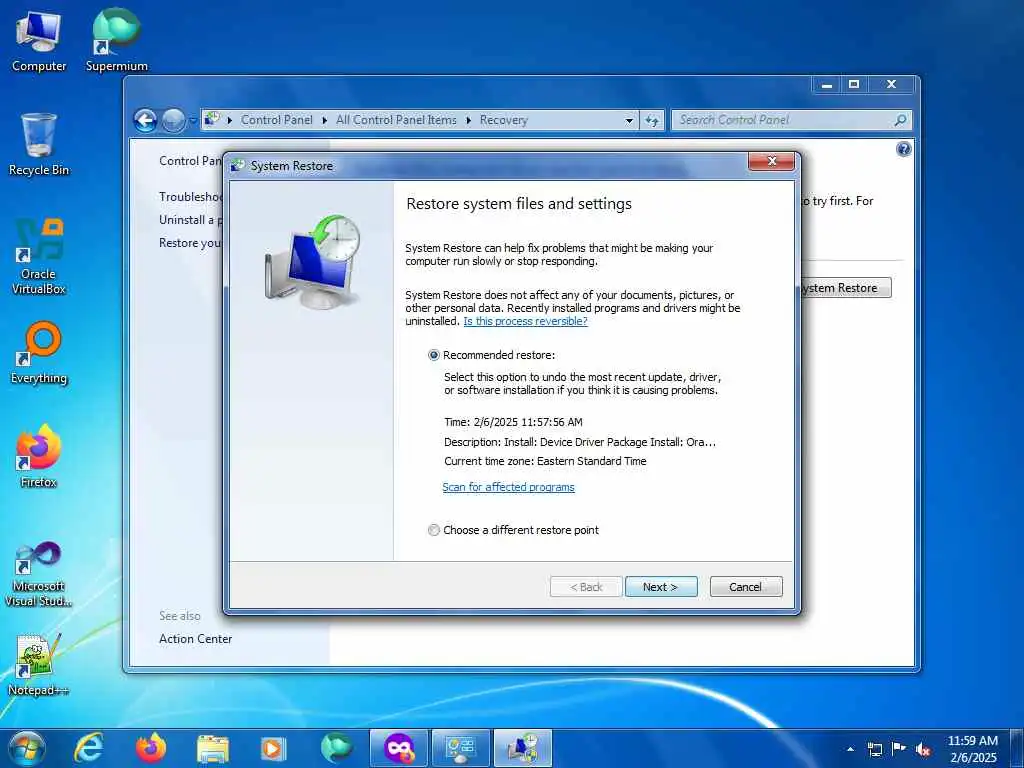The width and height of the screenshot is (1024, 768).
Task: Open Microsoft Visual Studio desktop shortcut
Action: click(x=39, y=574)
